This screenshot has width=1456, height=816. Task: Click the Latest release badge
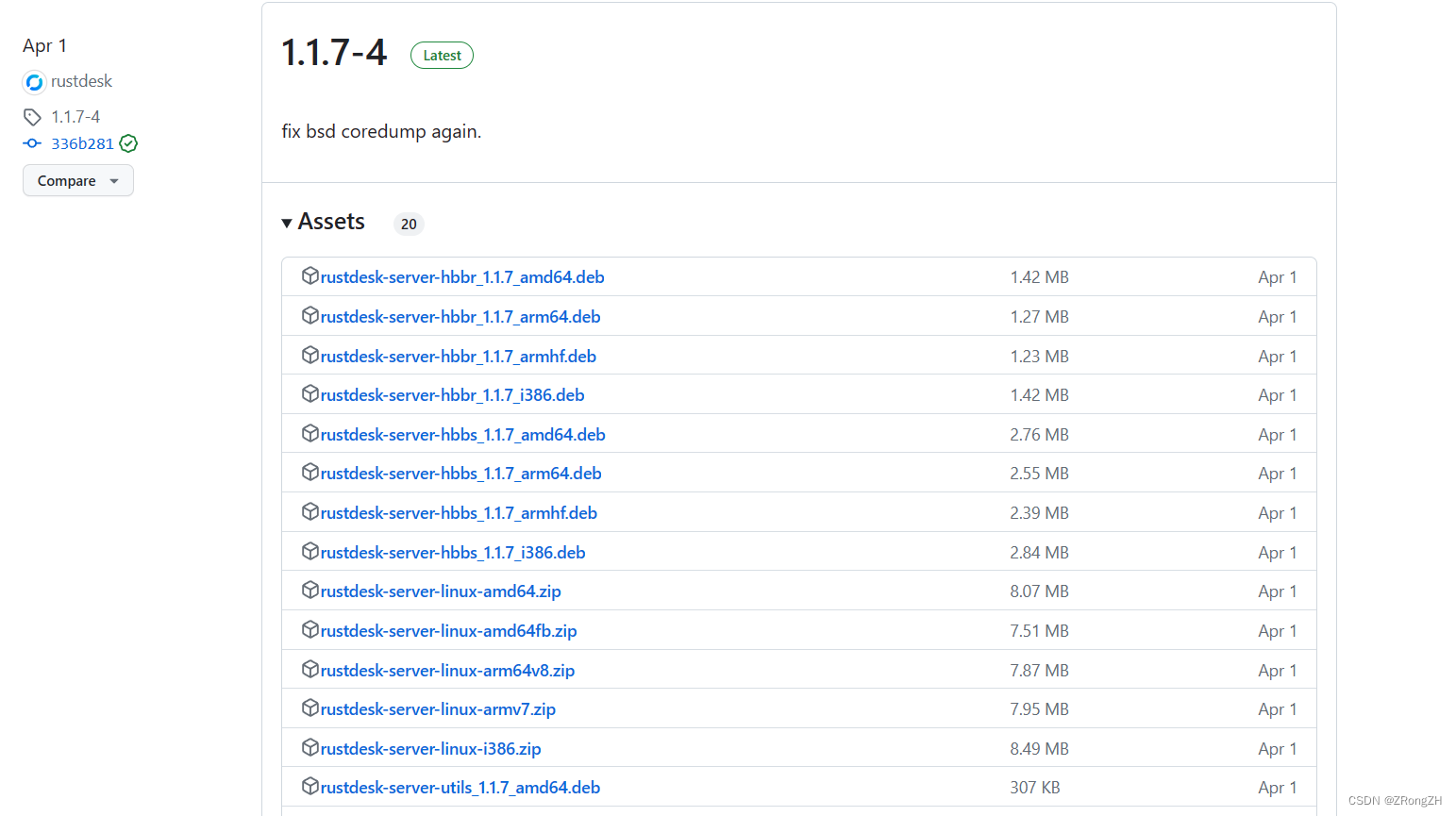(442, 56)
